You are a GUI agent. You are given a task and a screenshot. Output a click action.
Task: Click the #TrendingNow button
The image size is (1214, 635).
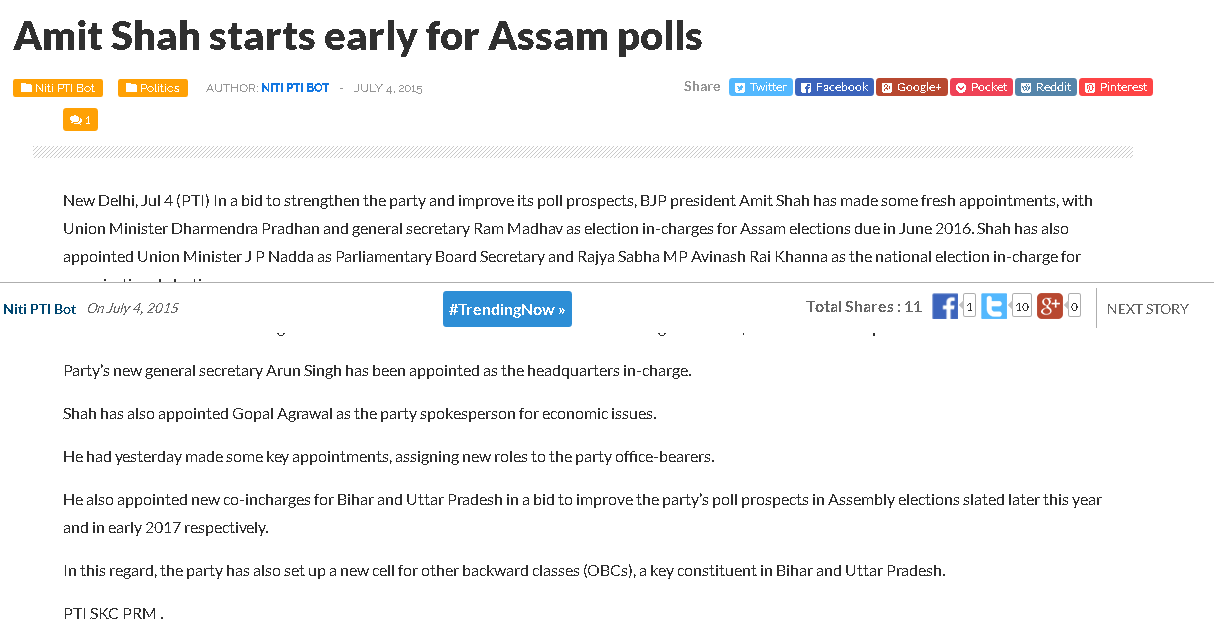(507, 309)
